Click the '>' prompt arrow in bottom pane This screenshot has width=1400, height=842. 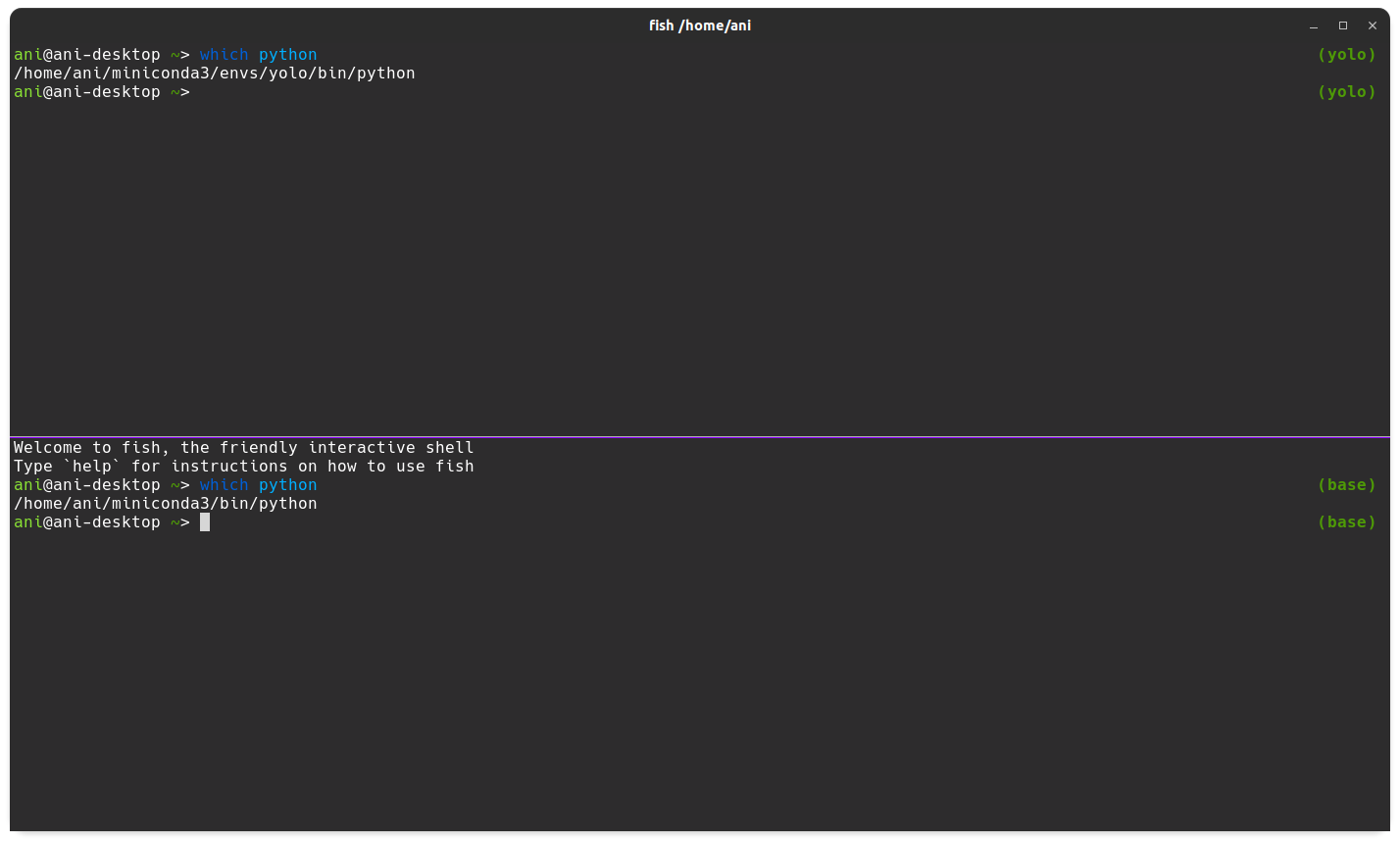[183, 521]
